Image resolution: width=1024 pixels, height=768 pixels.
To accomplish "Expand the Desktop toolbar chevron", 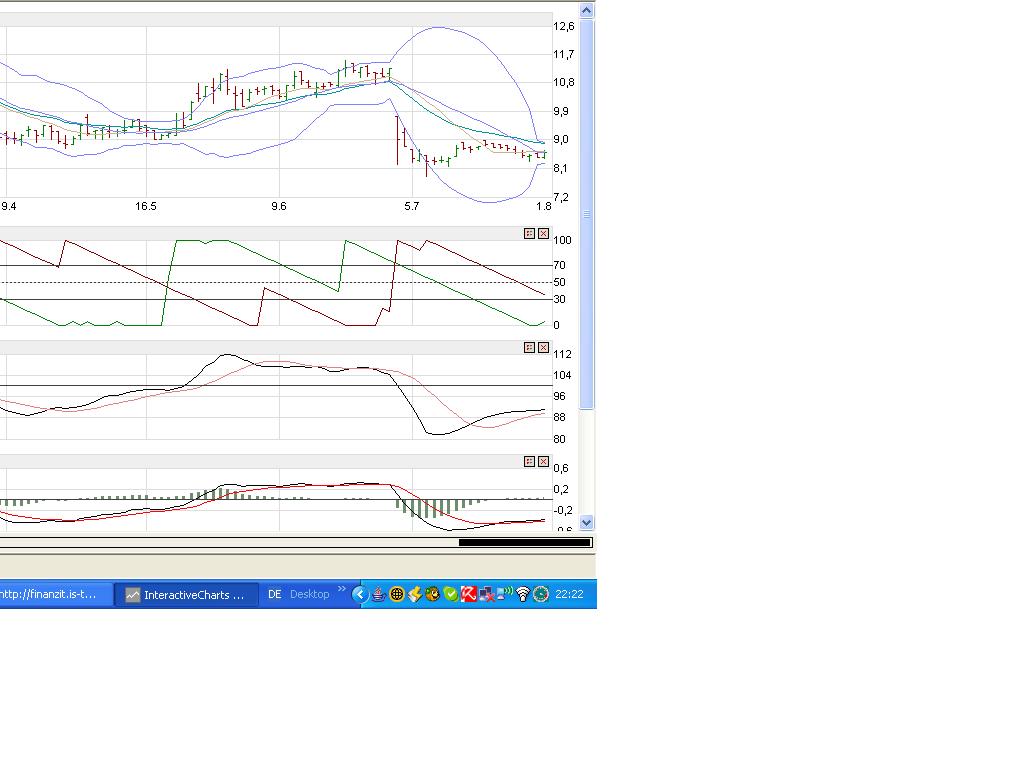I will coord(342,590).
